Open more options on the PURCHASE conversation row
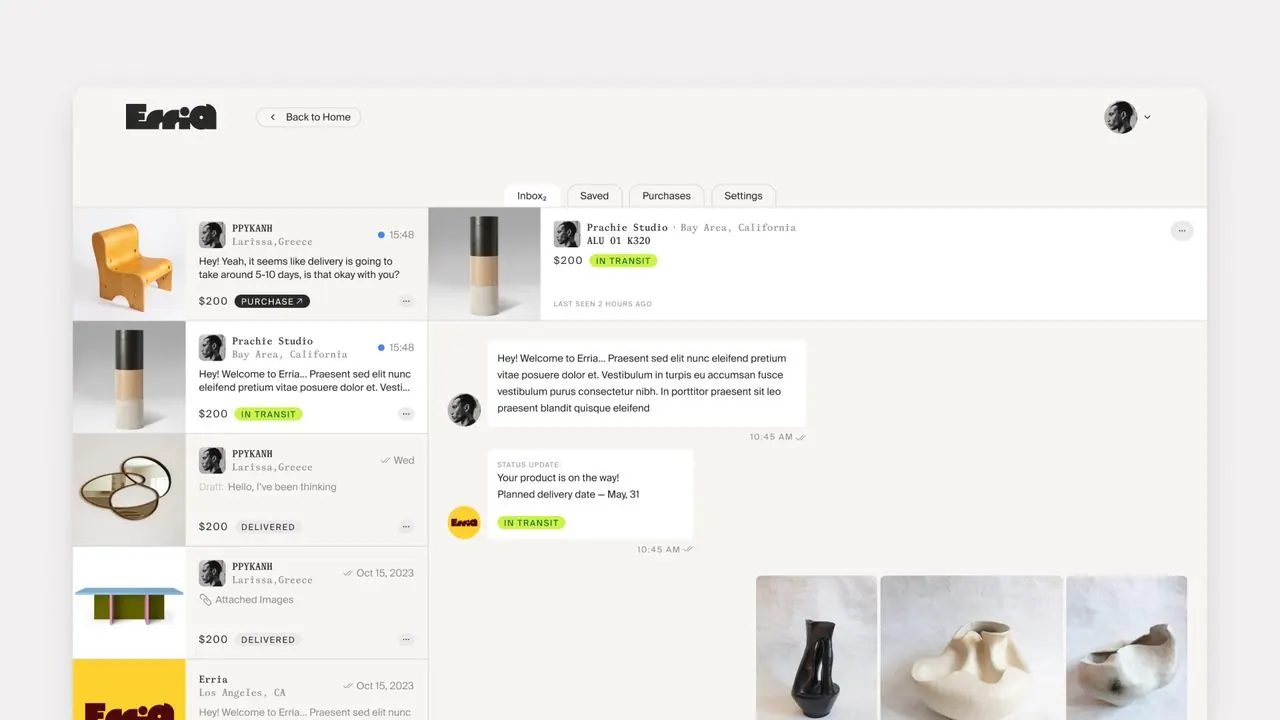This screenshot has width=1280, height=720. point(406,301)
